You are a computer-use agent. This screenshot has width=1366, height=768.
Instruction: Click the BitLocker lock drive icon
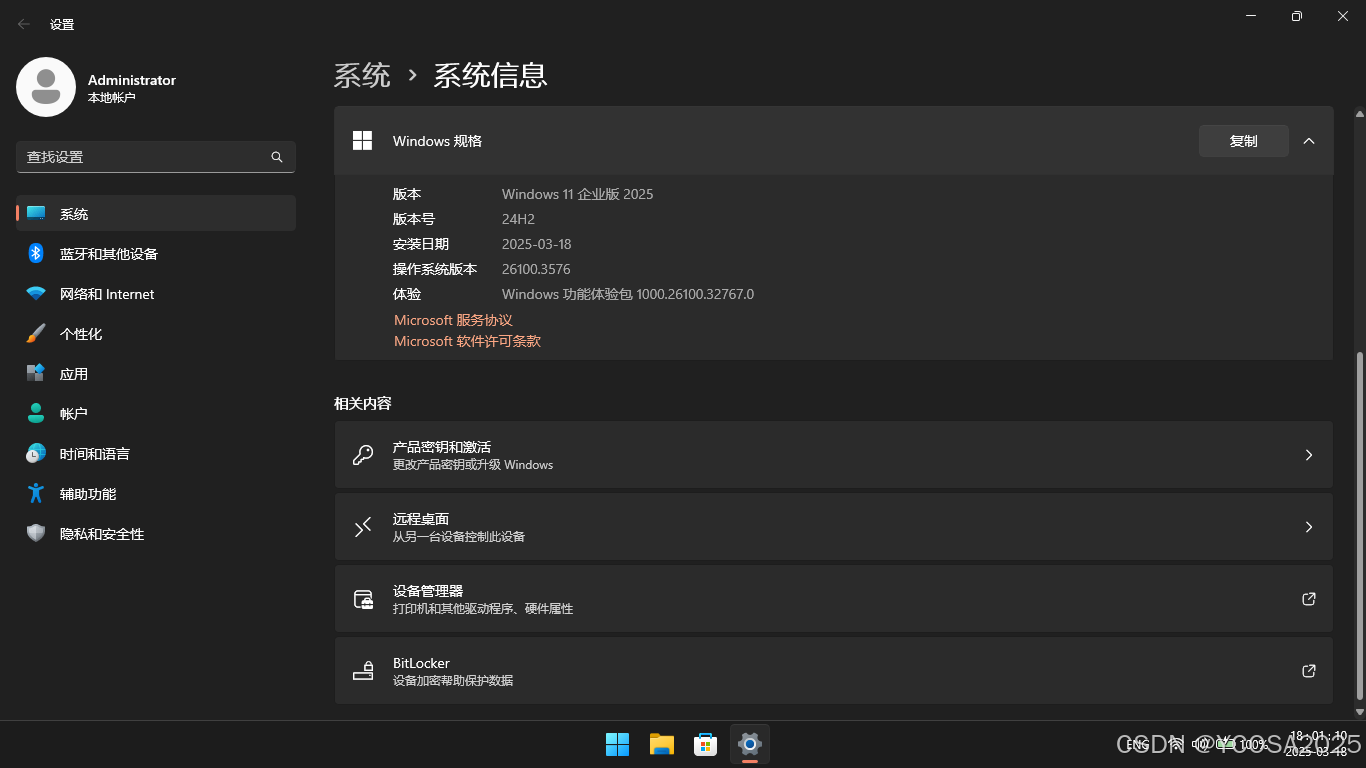363,671
